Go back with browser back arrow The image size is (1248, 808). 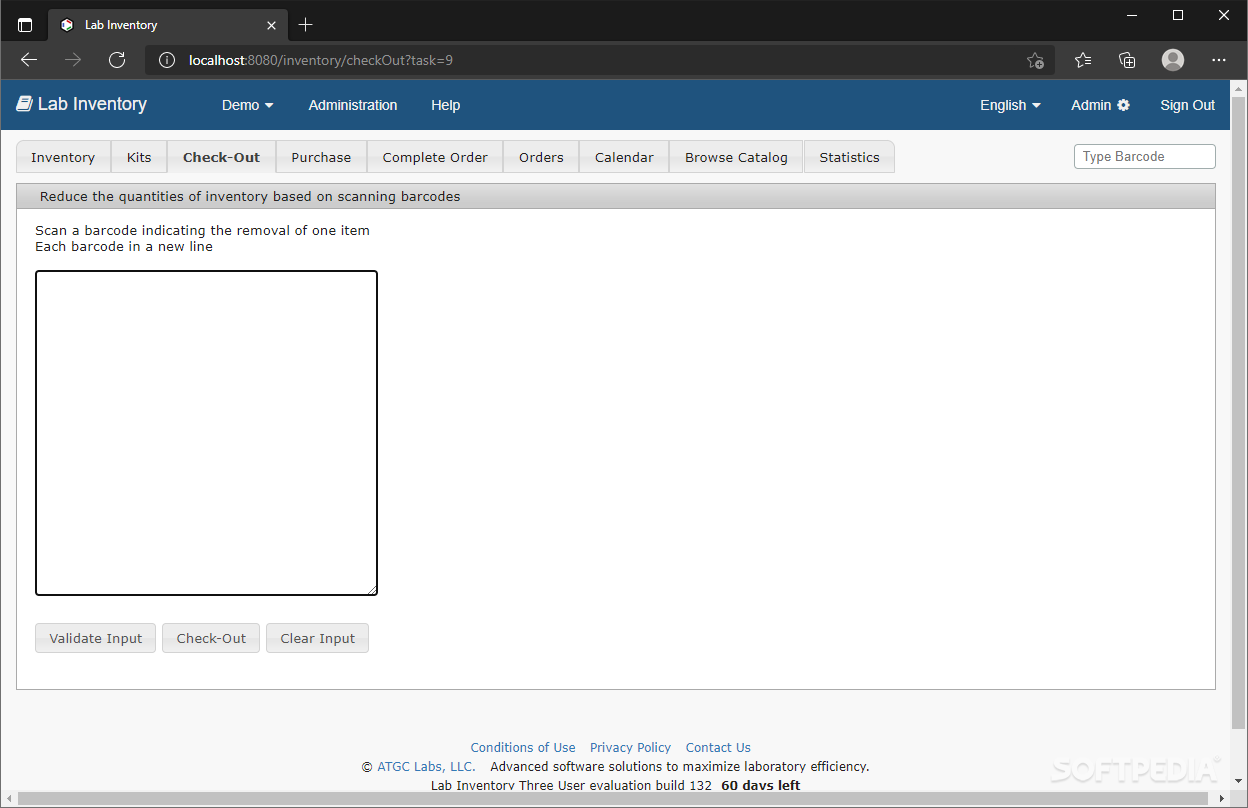(29, 60)
